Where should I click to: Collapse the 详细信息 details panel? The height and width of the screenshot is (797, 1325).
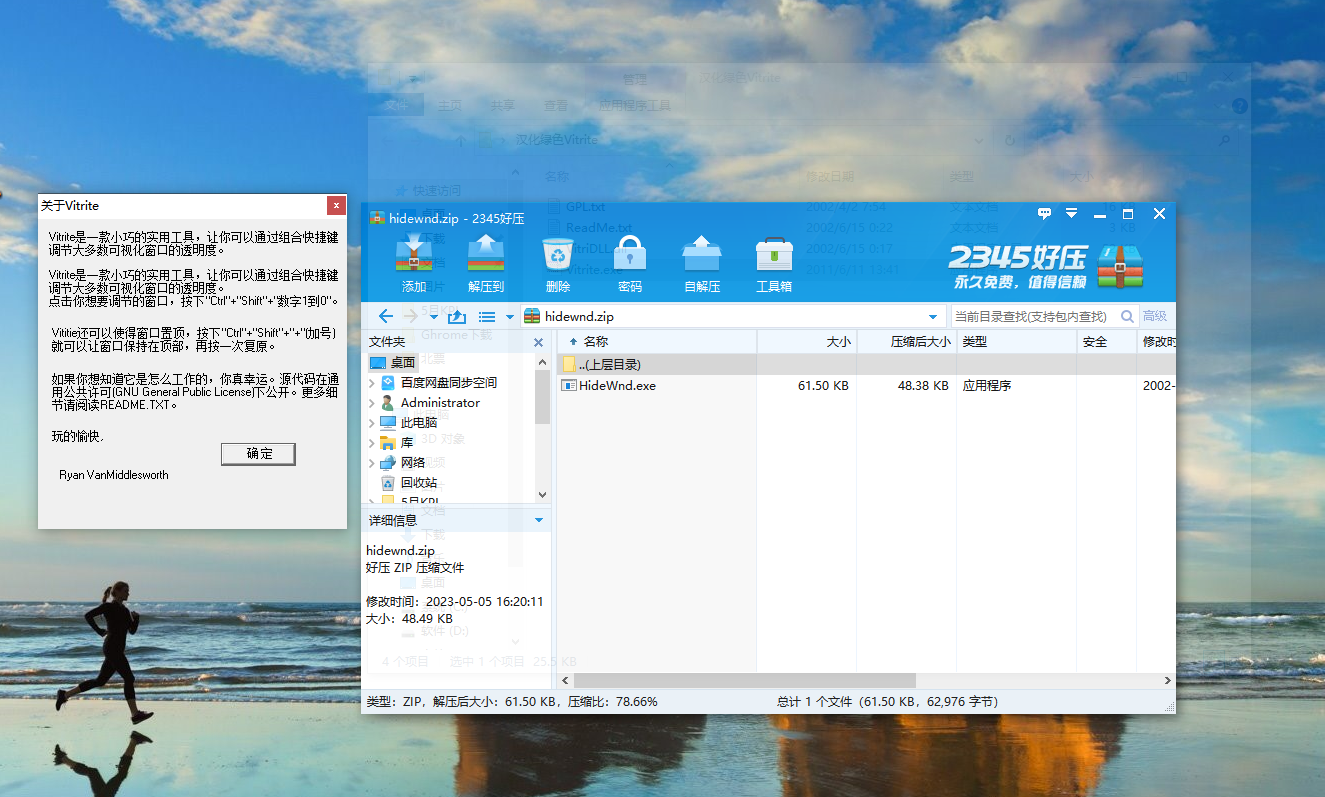[539, 520]
